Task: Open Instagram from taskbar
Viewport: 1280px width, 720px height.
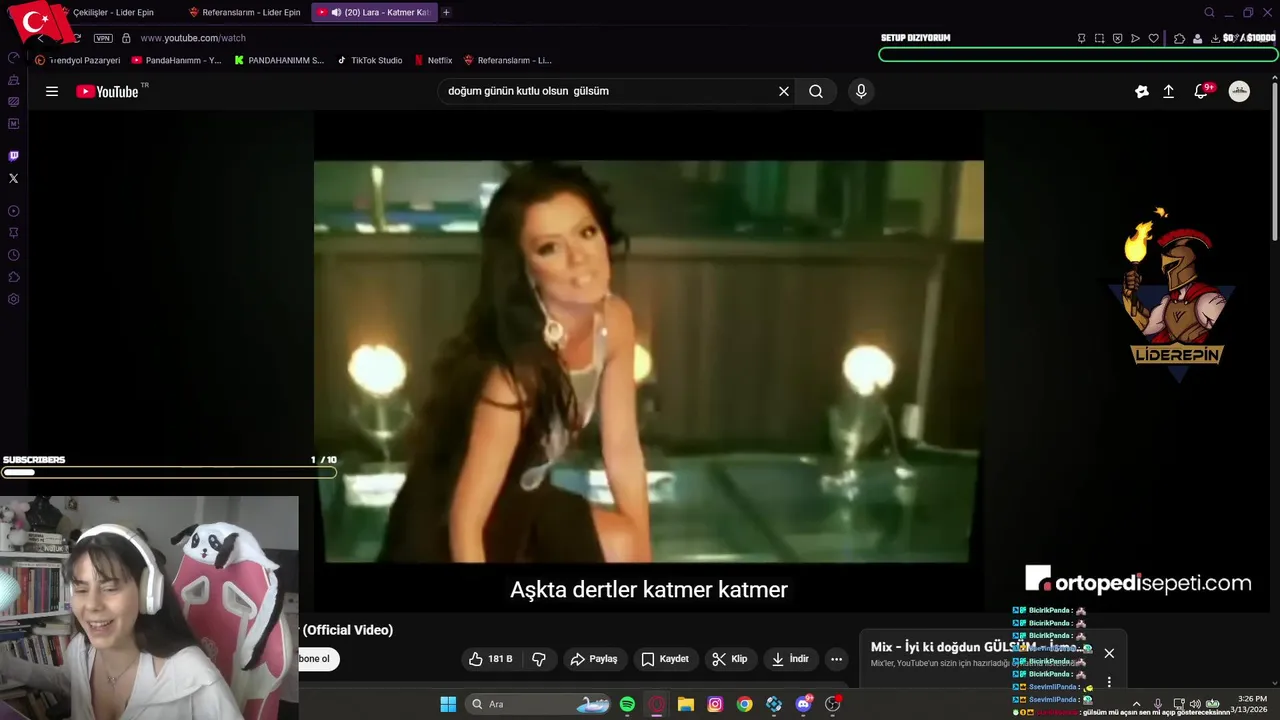Action: [x=715, y=704]
